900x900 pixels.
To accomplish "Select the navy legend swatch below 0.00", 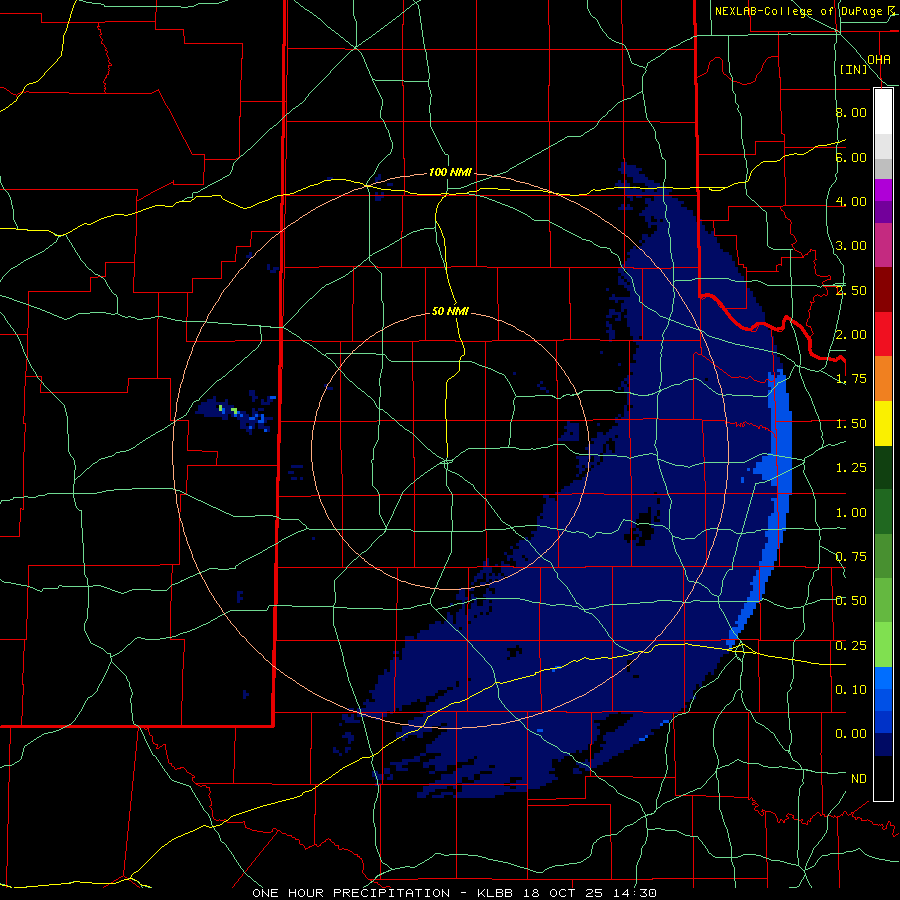I will [883, 745].
